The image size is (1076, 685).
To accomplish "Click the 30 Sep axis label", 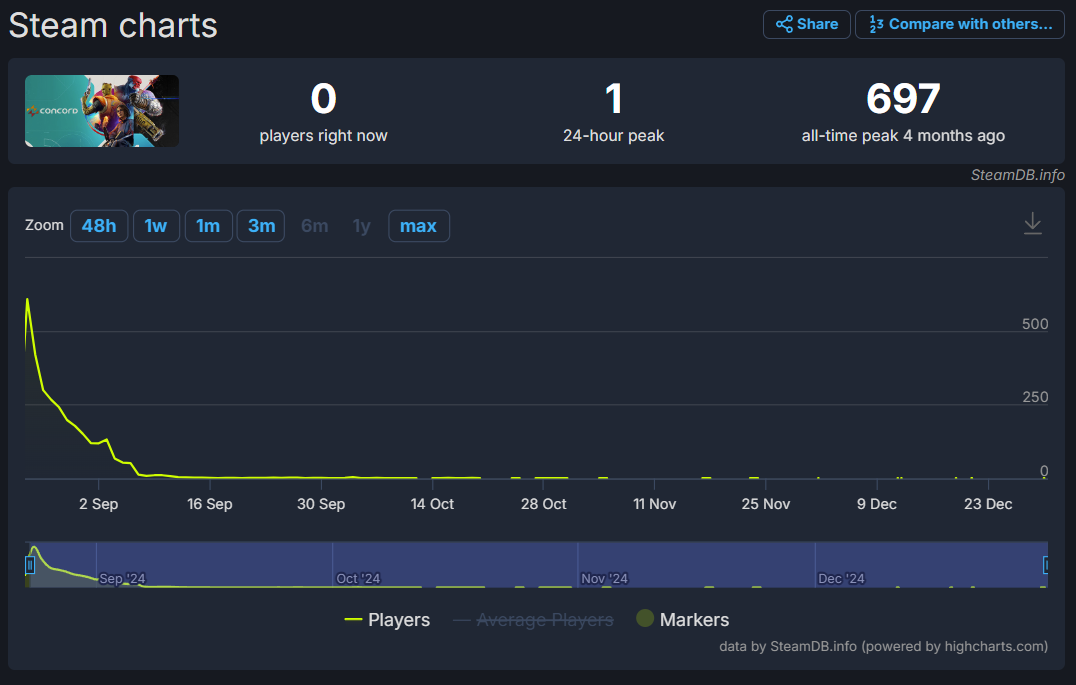I will tap(321, 504).
